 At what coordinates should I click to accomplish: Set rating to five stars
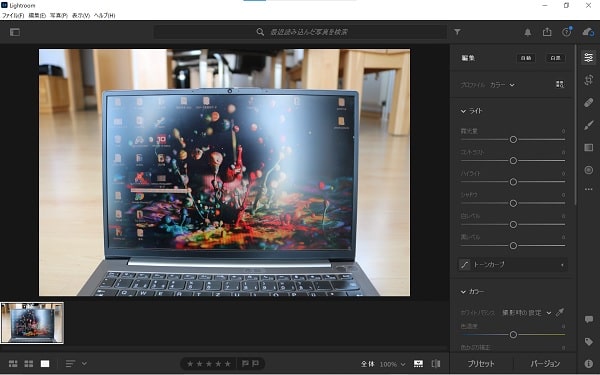tap(228, 364)
